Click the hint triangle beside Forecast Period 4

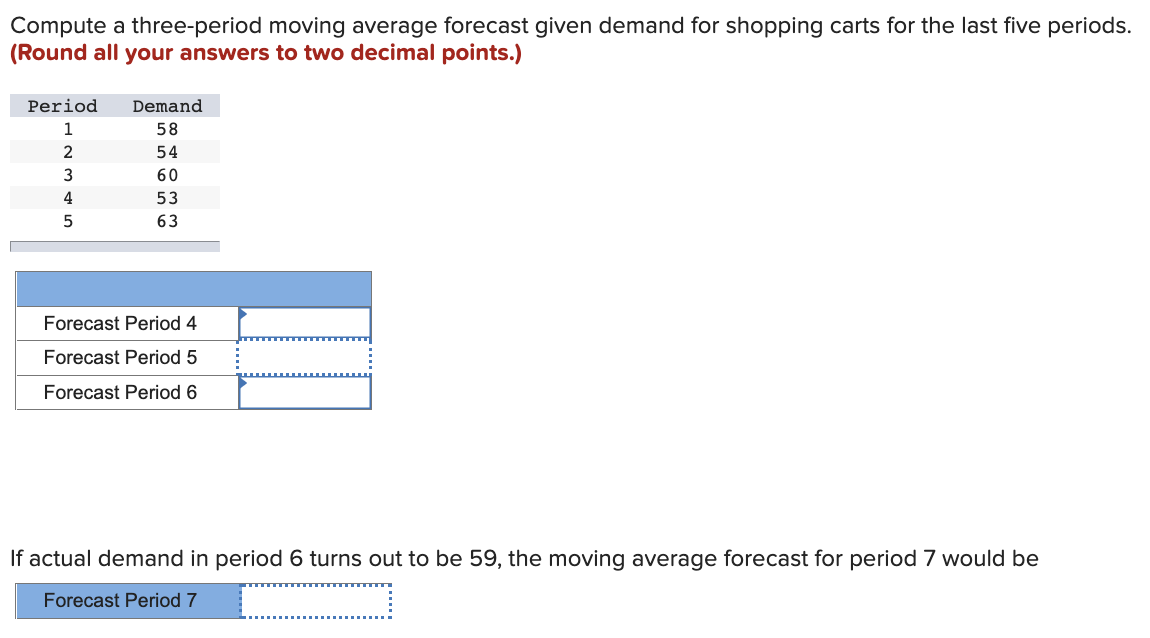241,312
